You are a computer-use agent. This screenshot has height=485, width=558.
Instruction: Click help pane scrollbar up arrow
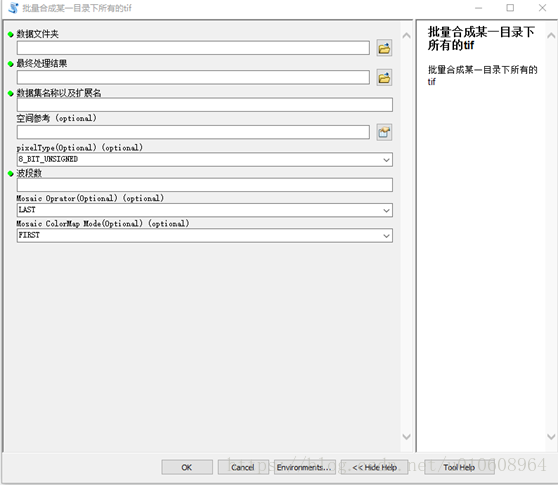[x=551, y=35]
